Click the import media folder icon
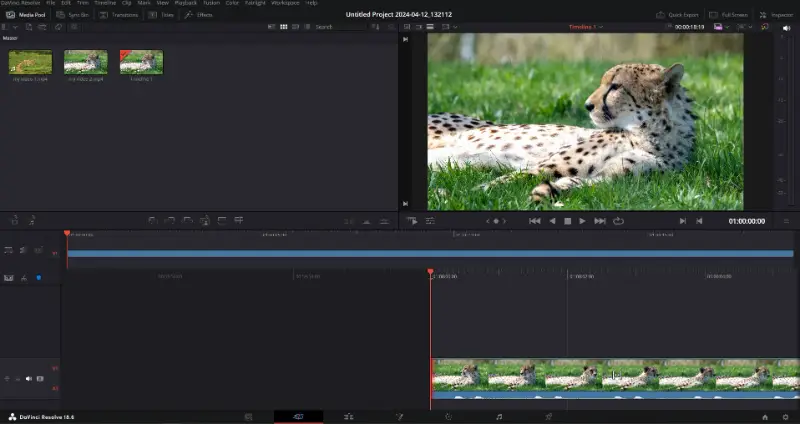This screenshot has height=424, width=800. [x=42, y=27]
